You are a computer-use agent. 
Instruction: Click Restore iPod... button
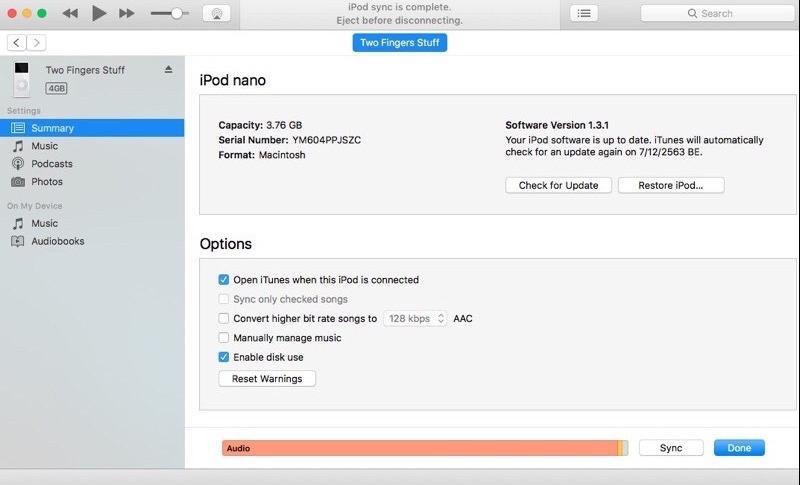[671, 185]
